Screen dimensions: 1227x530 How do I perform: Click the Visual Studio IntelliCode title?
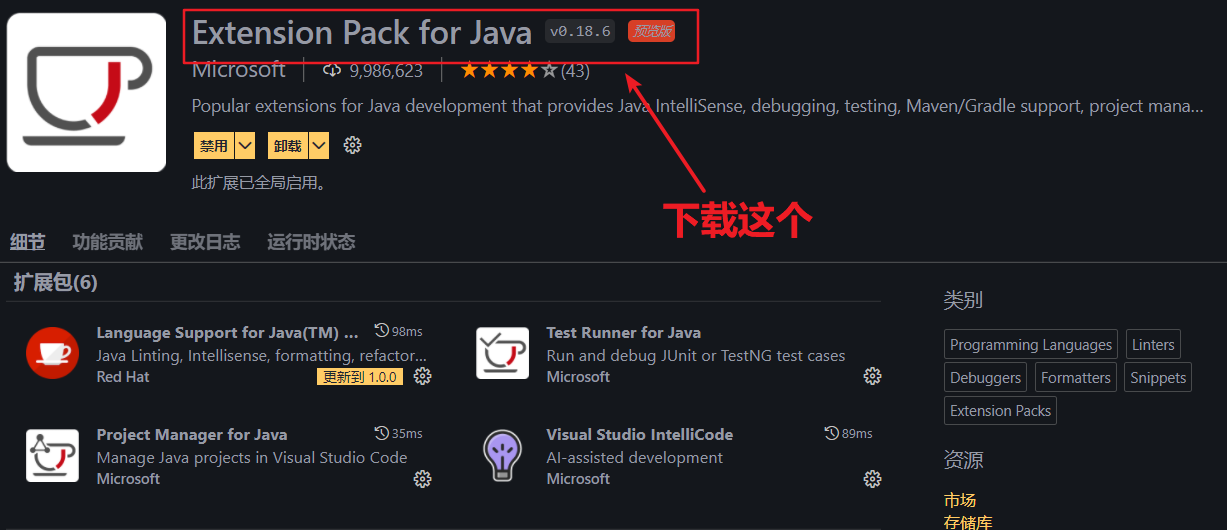[640, 435]
